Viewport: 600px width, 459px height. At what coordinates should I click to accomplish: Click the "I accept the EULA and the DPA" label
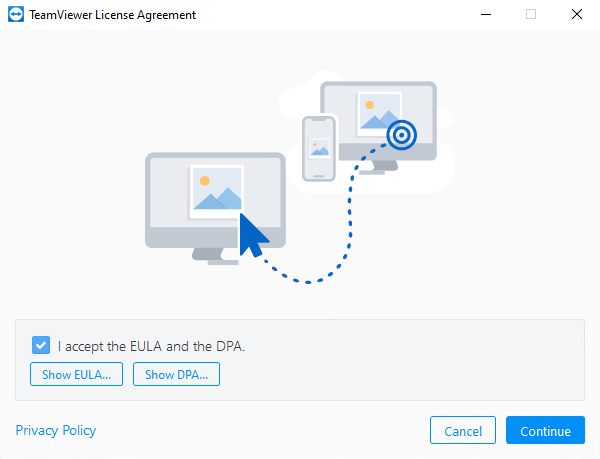pyautogui.click(x=151, y=347)
